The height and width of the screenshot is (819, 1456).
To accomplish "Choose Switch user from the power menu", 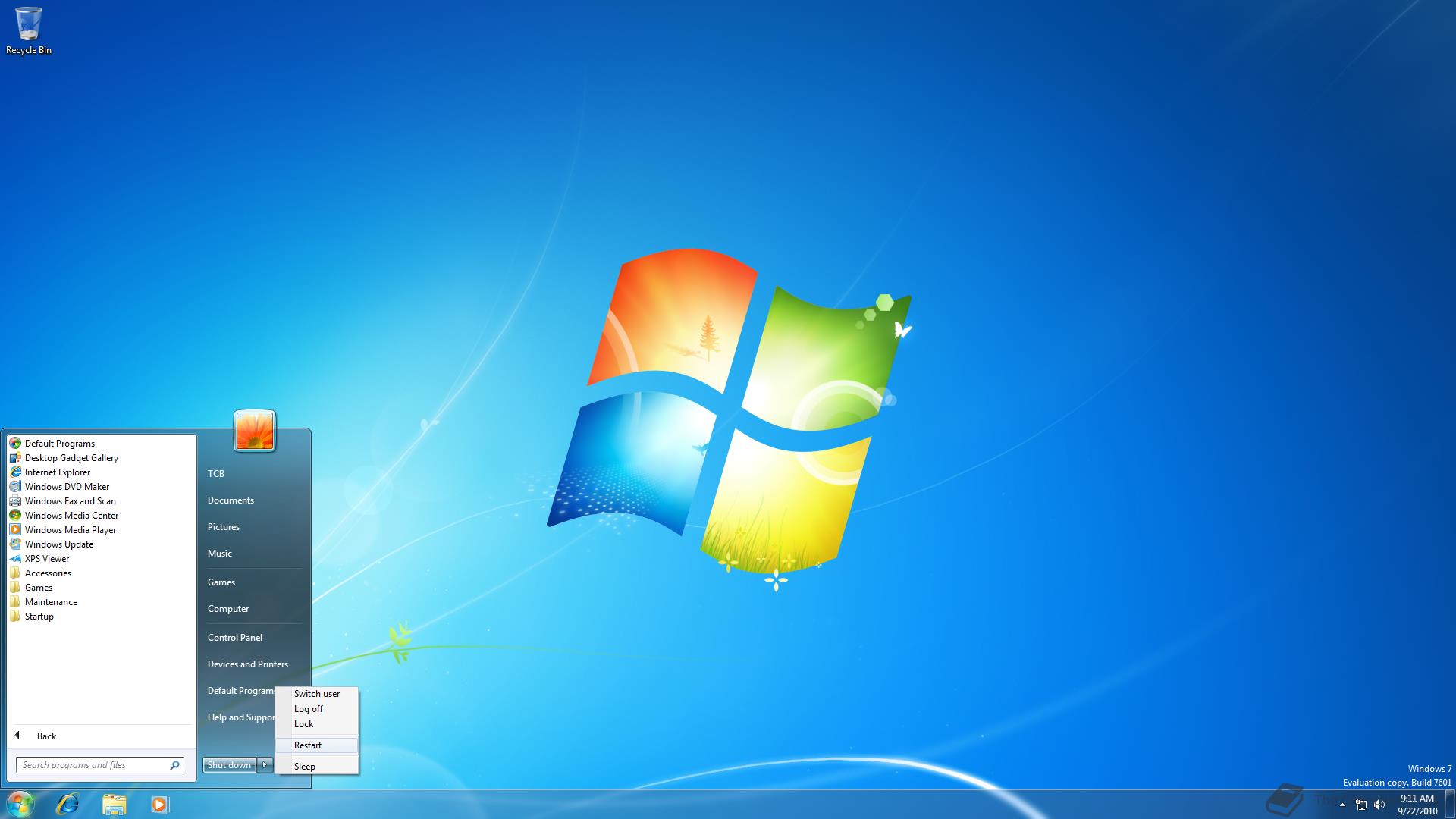I will [x=317, y=694].
